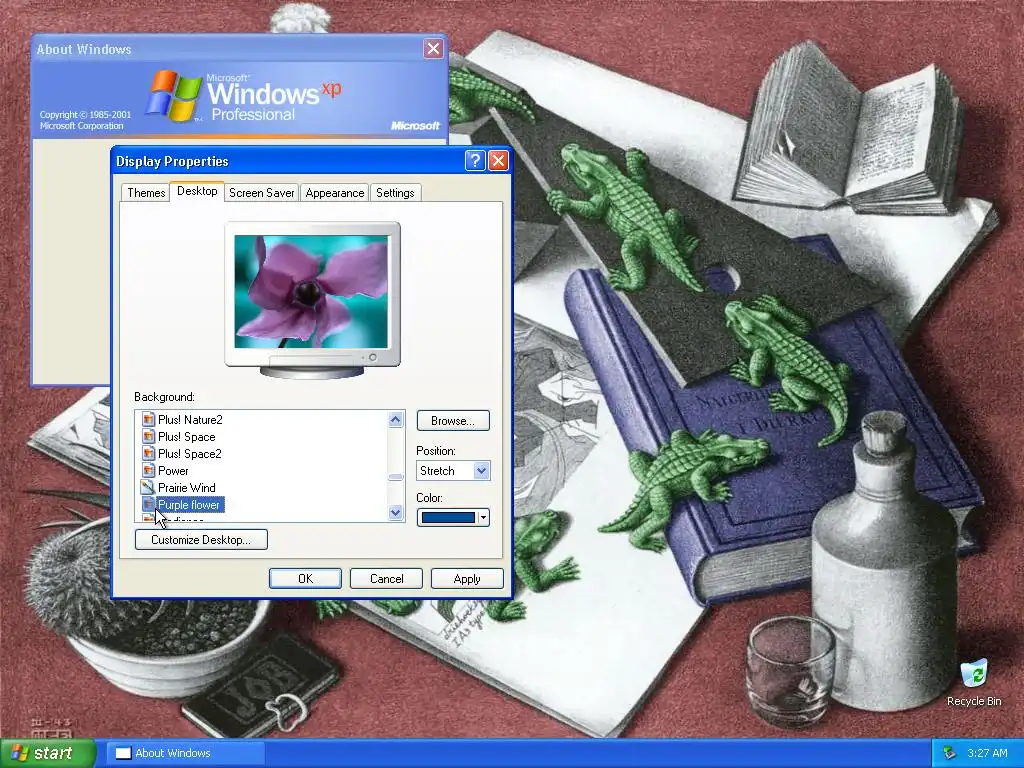Click the Prairie Wind bitmap icon
Viewport: 1024px width, 768px height.
[x=149, y=487]
